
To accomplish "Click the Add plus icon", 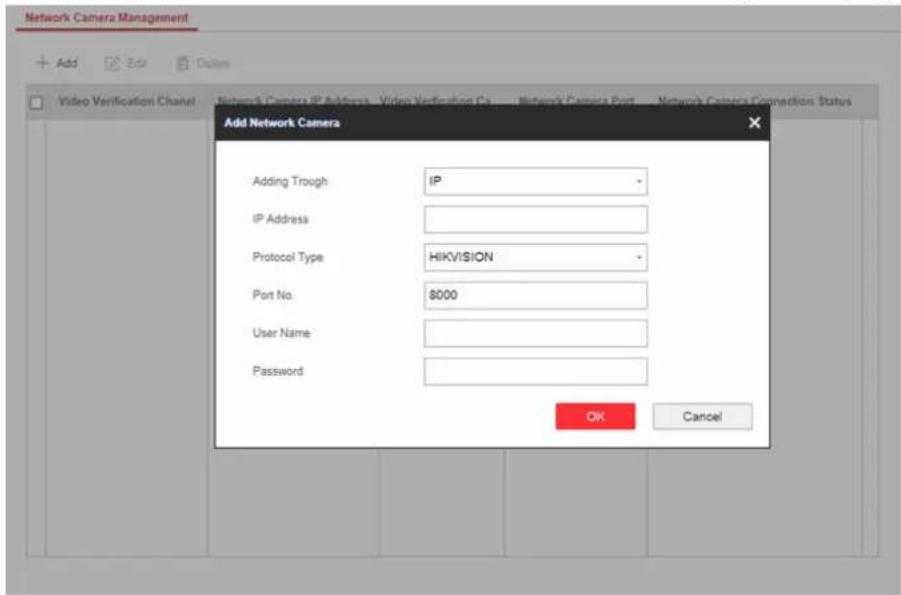I will tap(42, 63).
